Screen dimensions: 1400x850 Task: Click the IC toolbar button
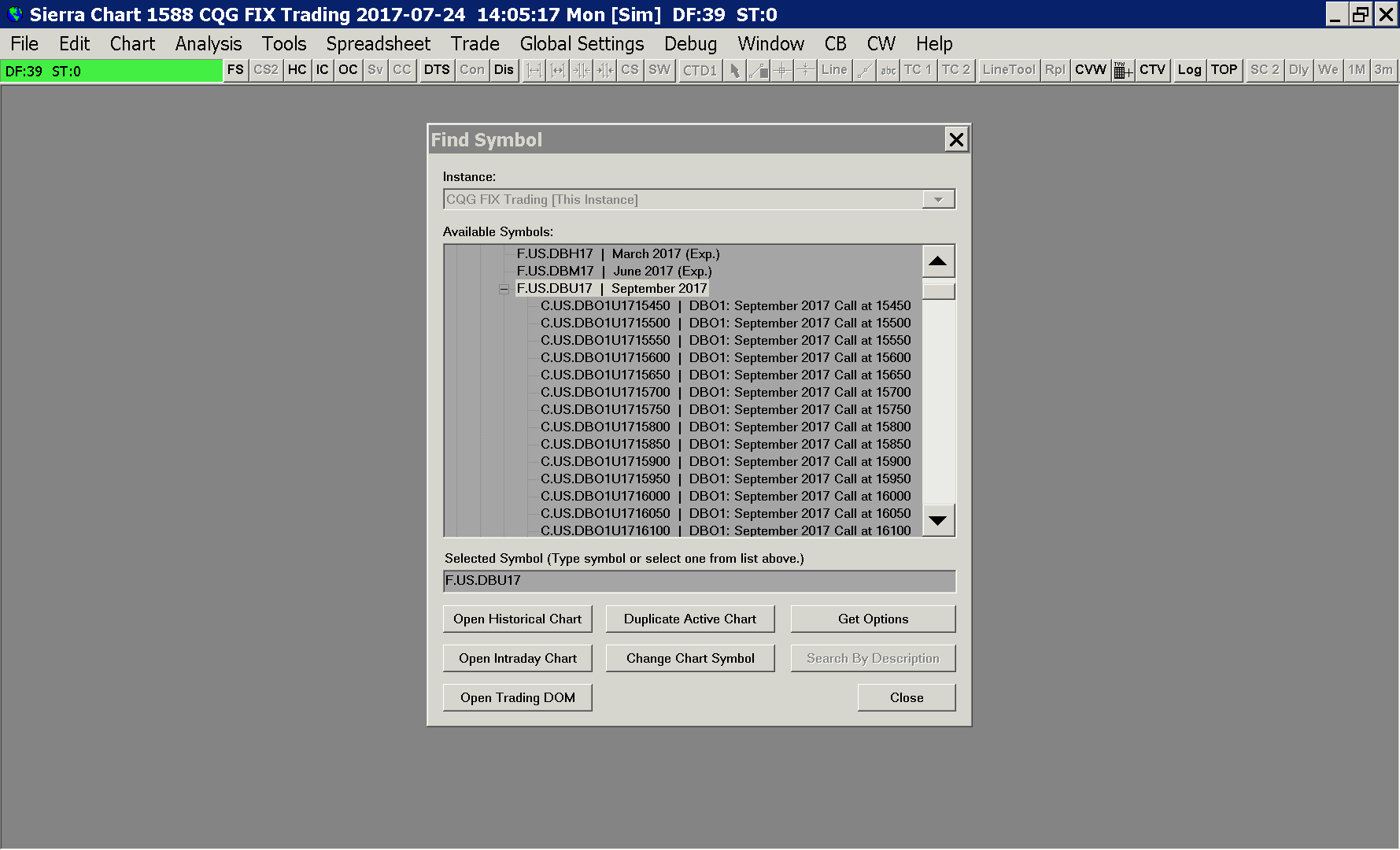pyautogui.click(x=323, y=70)
